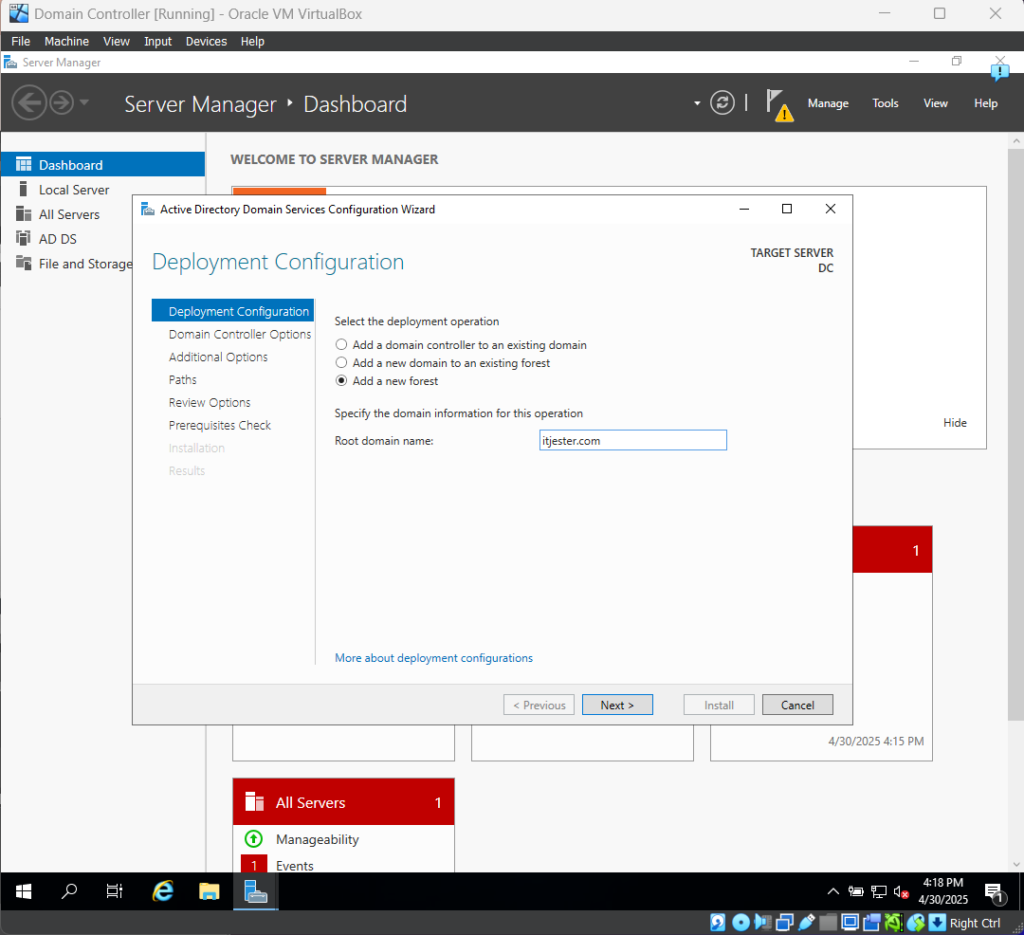Go to Review Options wizard step
Viewport: 1024px width, 935px height.
pyautogui.click(x=210, y=403)
